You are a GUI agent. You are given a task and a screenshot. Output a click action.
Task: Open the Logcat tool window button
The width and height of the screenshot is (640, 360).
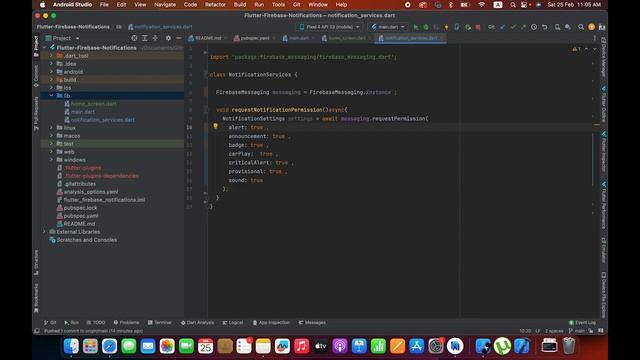[x=233, y=322]
